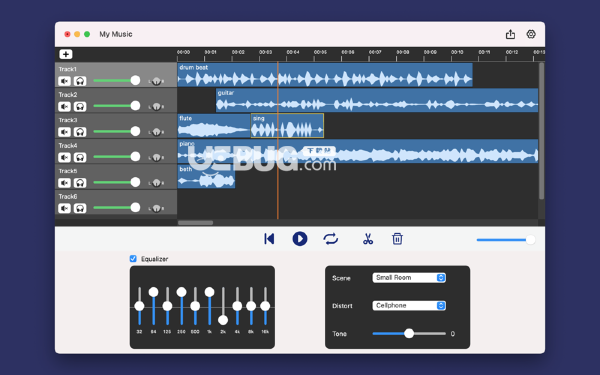
Task: Open settings gear icon
Action: pyautogui.click(x=531, y=34)
